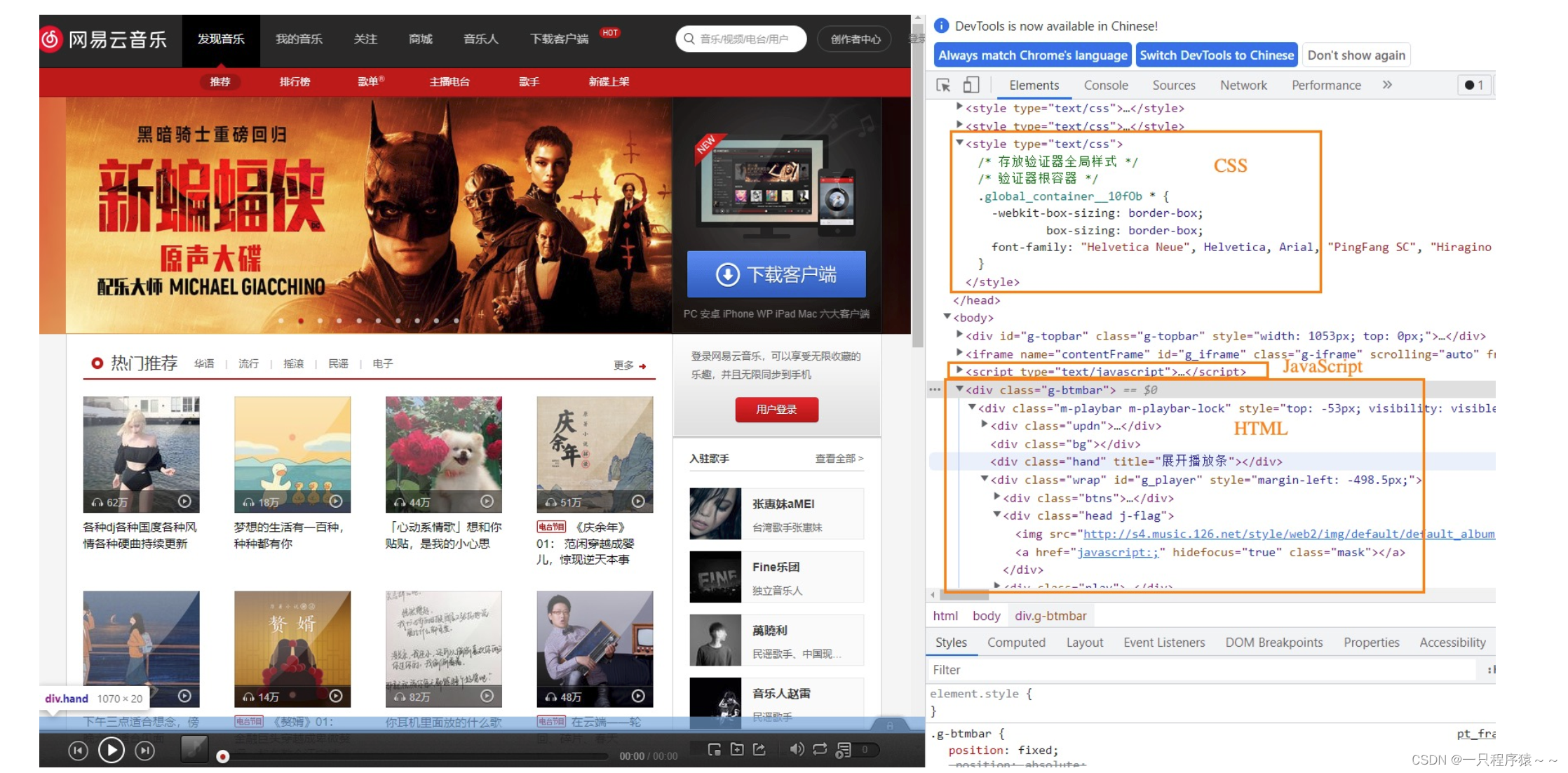
Task: Click the red playback progress slider knob
Action: [222, 756]
